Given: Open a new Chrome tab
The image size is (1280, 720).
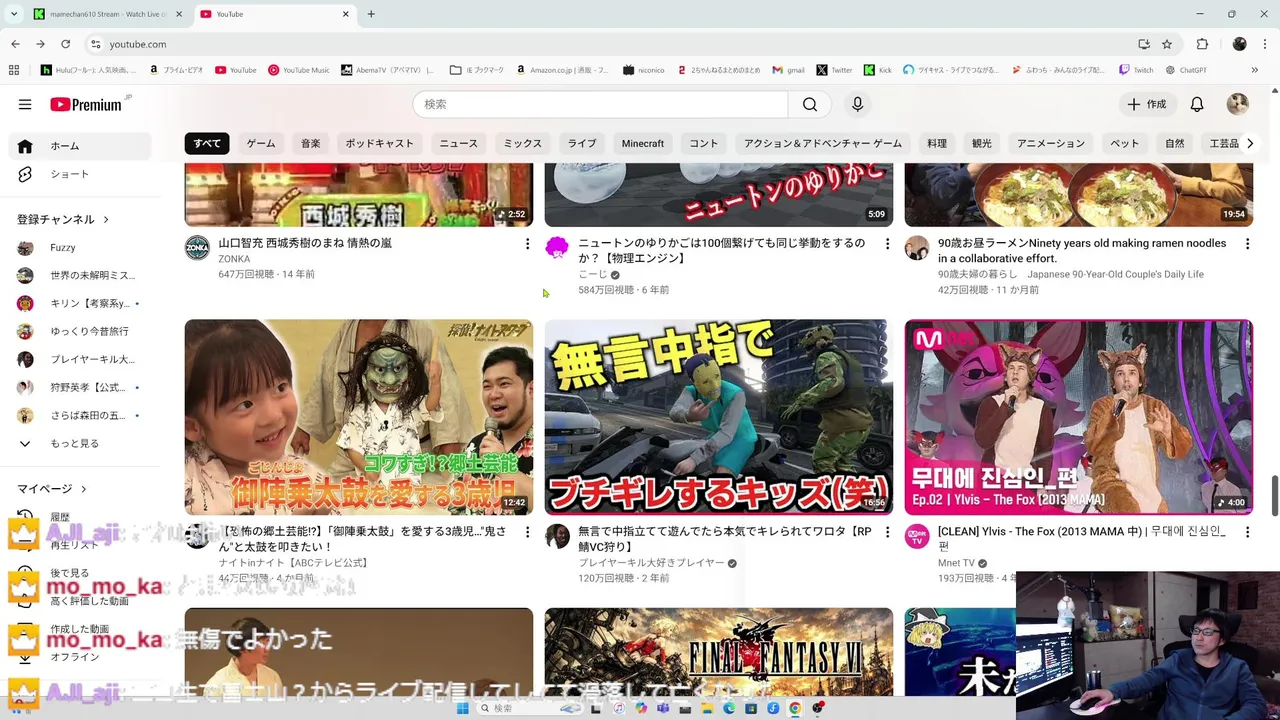Looking at the screenshot, I should [x=371, y=14].
